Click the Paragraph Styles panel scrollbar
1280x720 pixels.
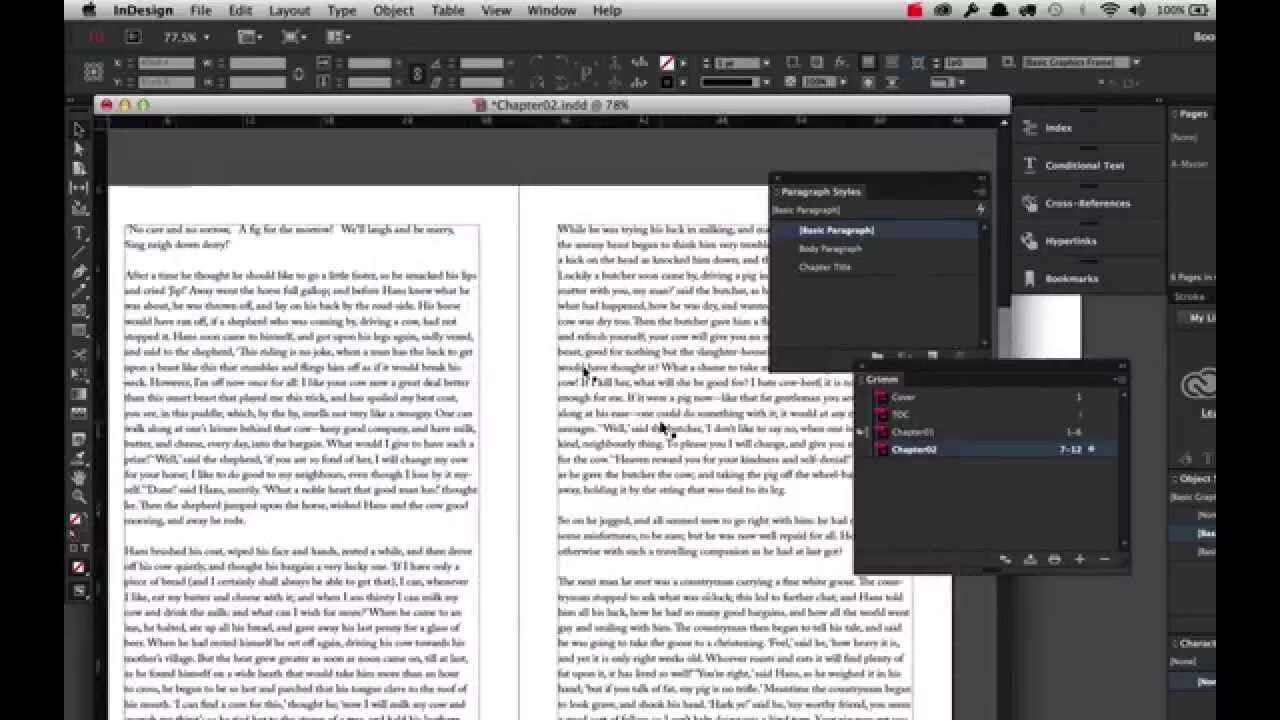point(983,285)
